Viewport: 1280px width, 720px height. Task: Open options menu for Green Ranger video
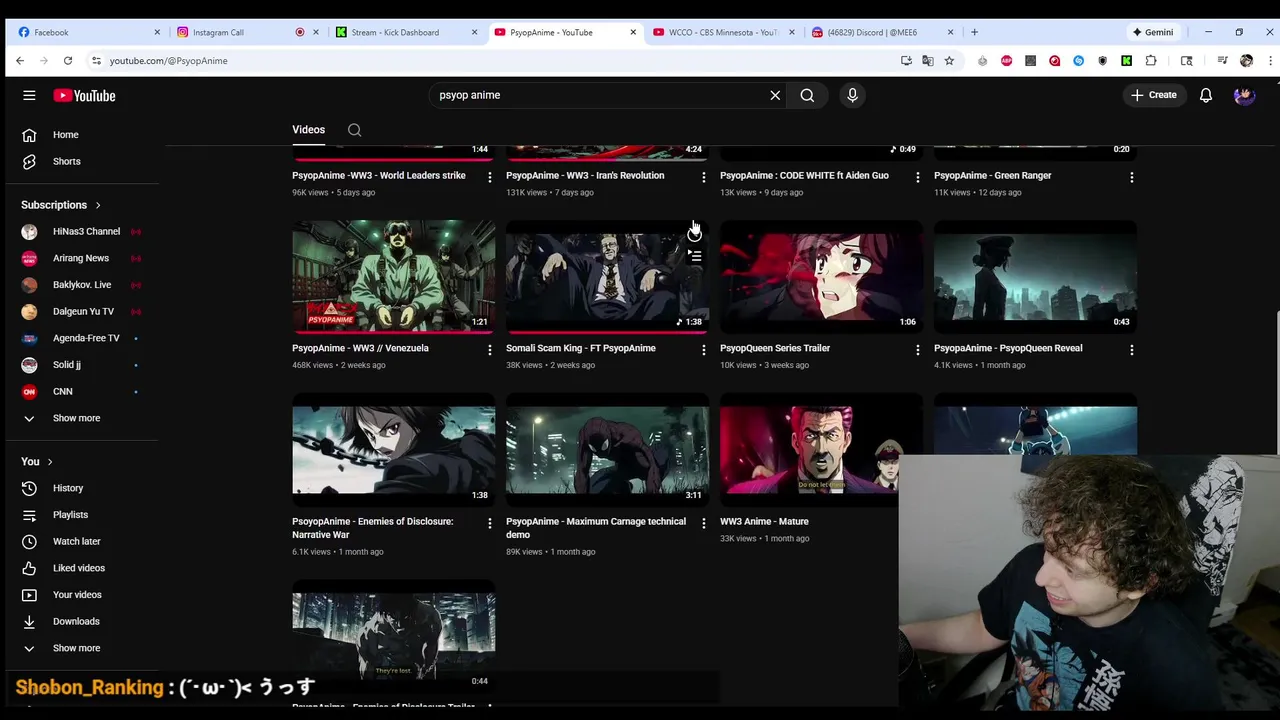click(1131, 177)
